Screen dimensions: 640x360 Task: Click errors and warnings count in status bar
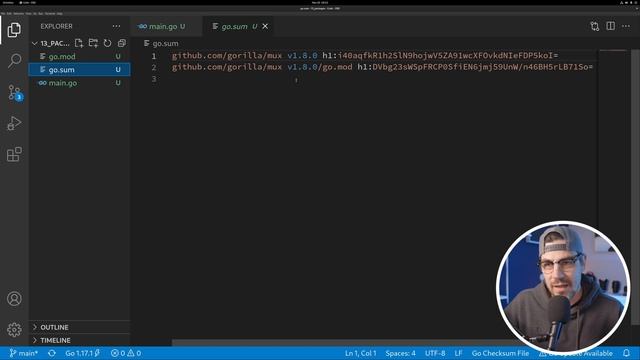pos(126,353)
